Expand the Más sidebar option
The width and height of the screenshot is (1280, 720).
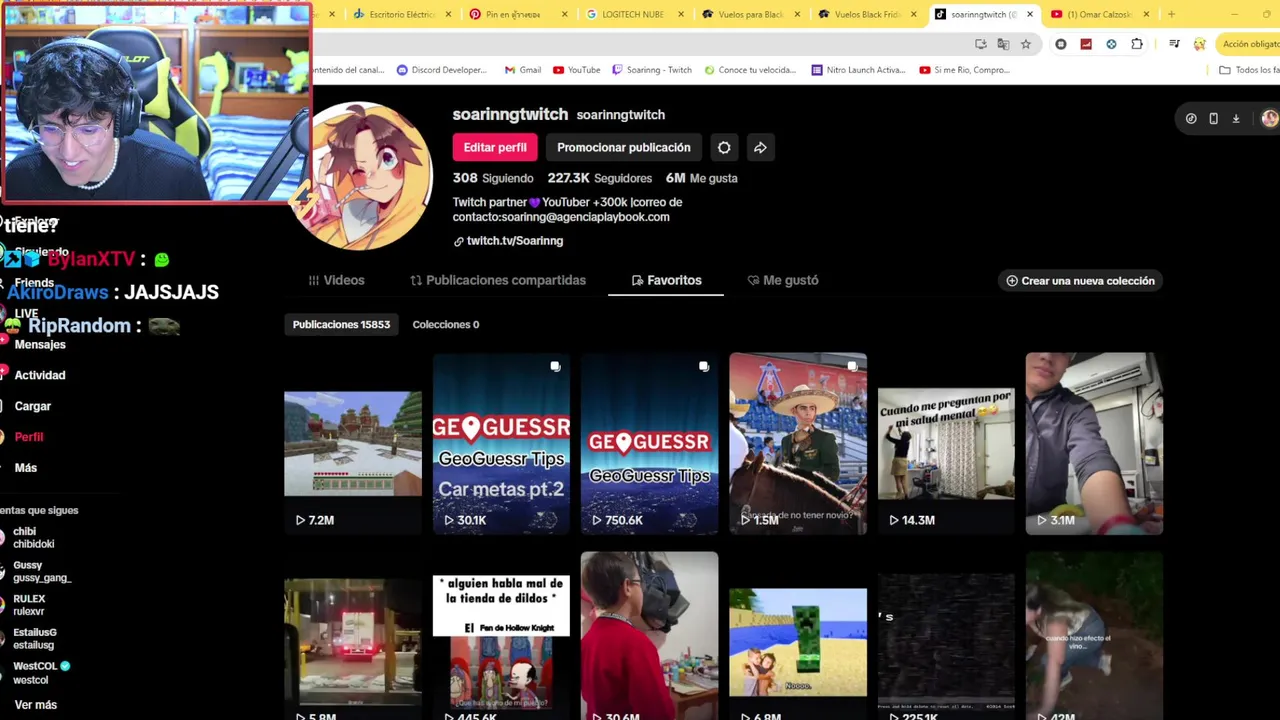25,468
